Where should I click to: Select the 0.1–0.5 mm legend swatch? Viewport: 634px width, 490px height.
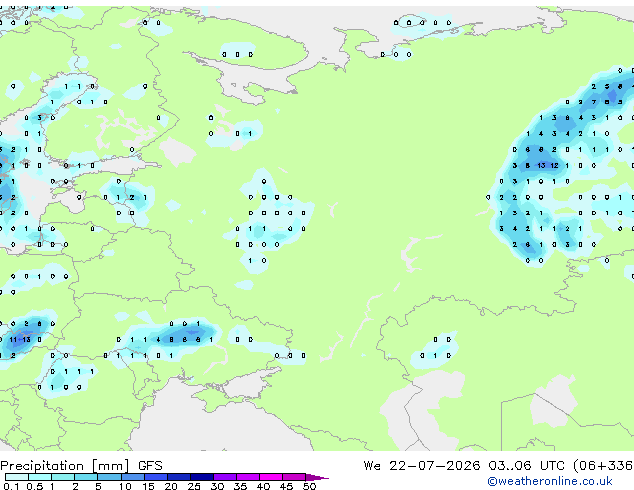[17, 477]
